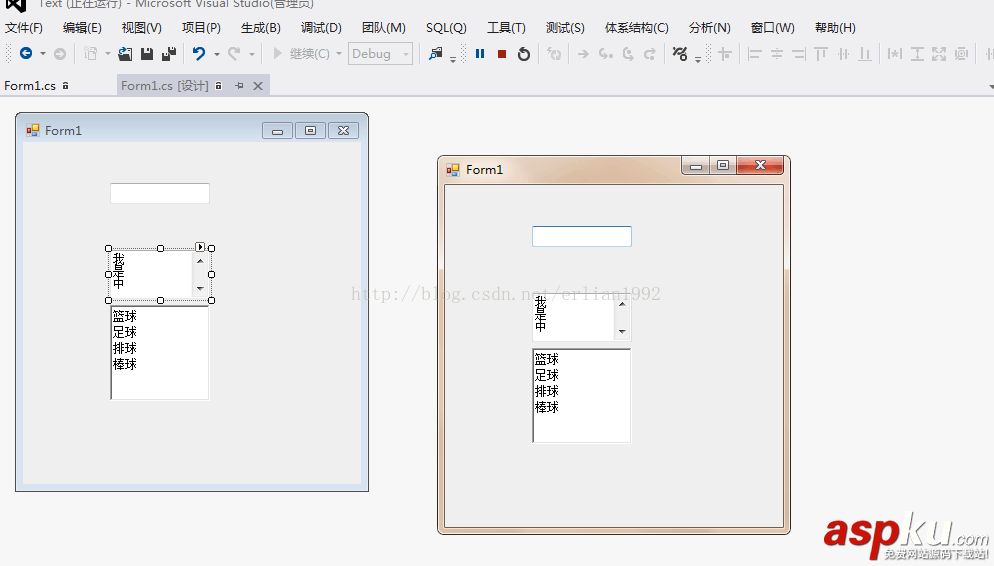Click the empty textbox in running Form1
This screenshot has width=994, height=566.
(x=581, y=236)
